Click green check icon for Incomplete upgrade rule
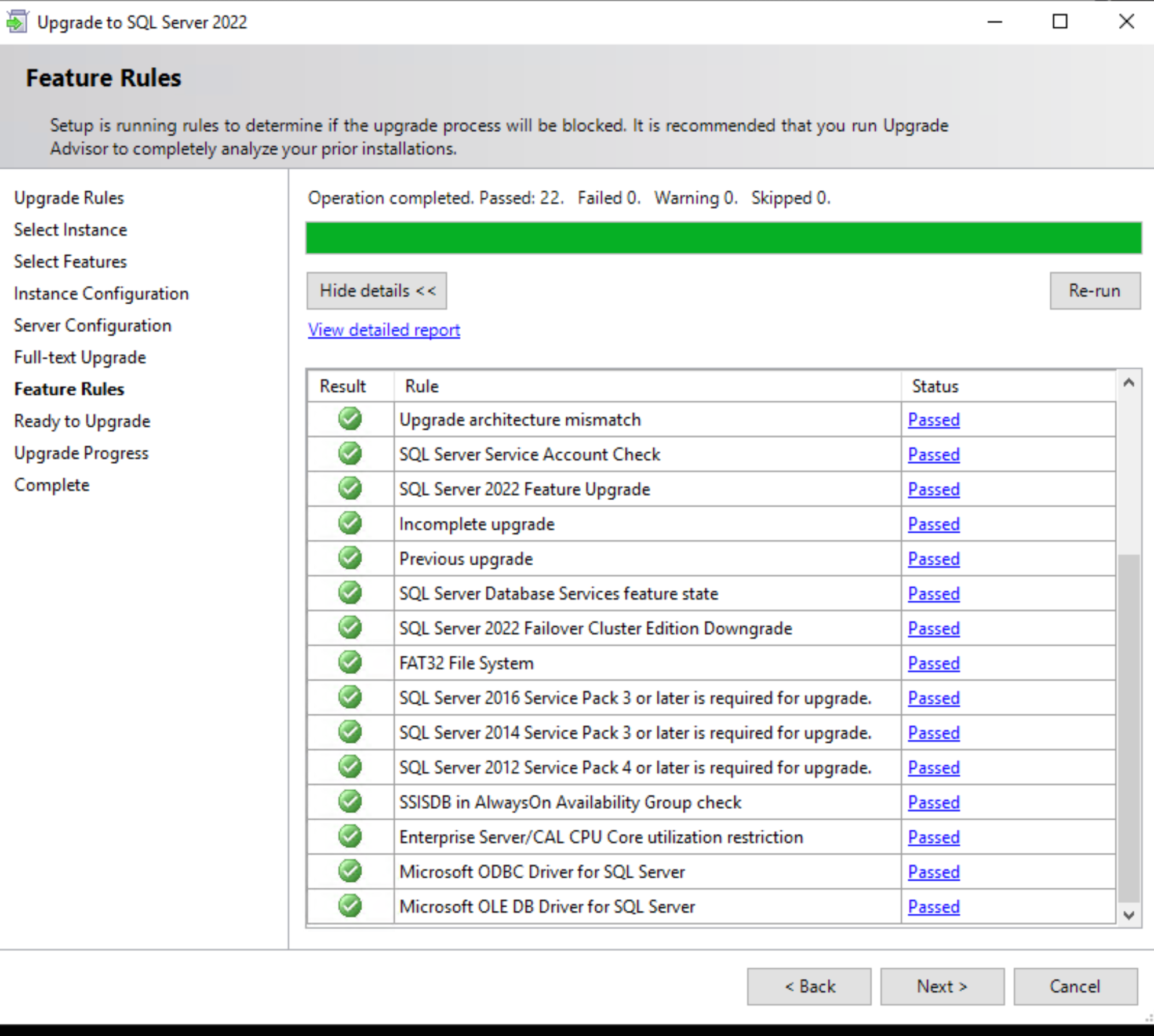The width and height of the screenshot is (1154, 1036). pos(350,523)
